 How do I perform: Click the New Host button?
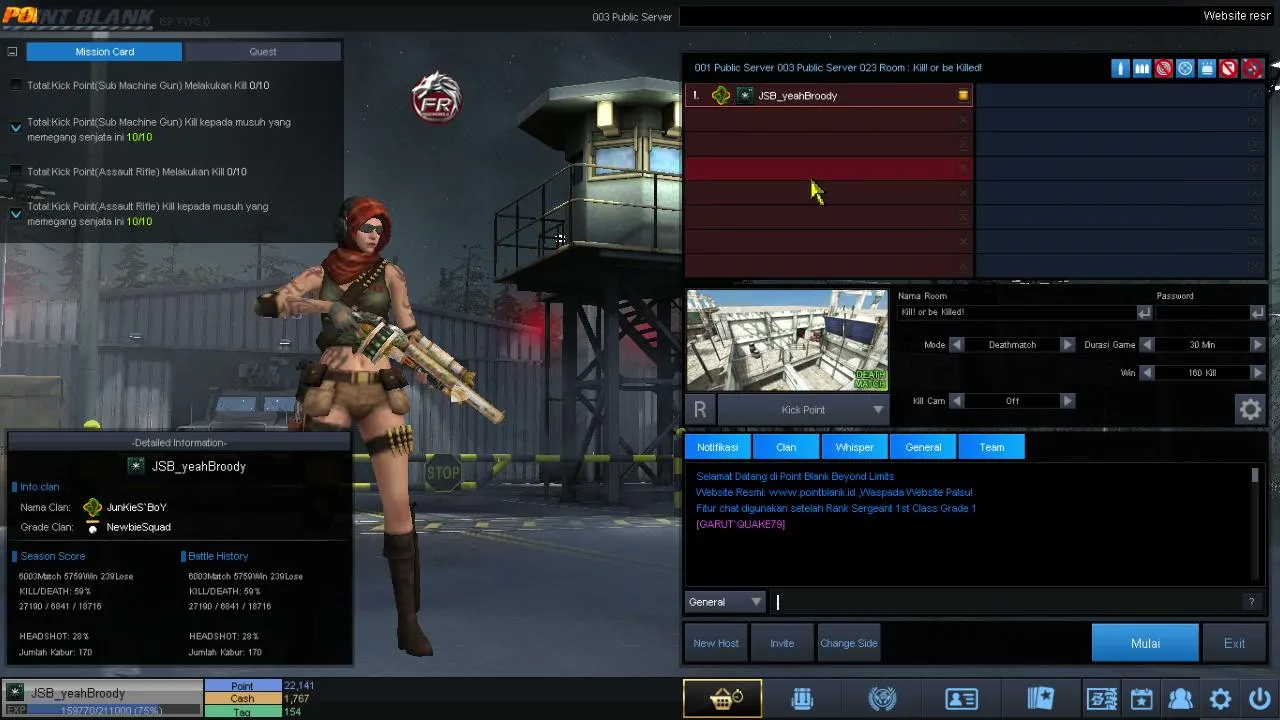716,643
